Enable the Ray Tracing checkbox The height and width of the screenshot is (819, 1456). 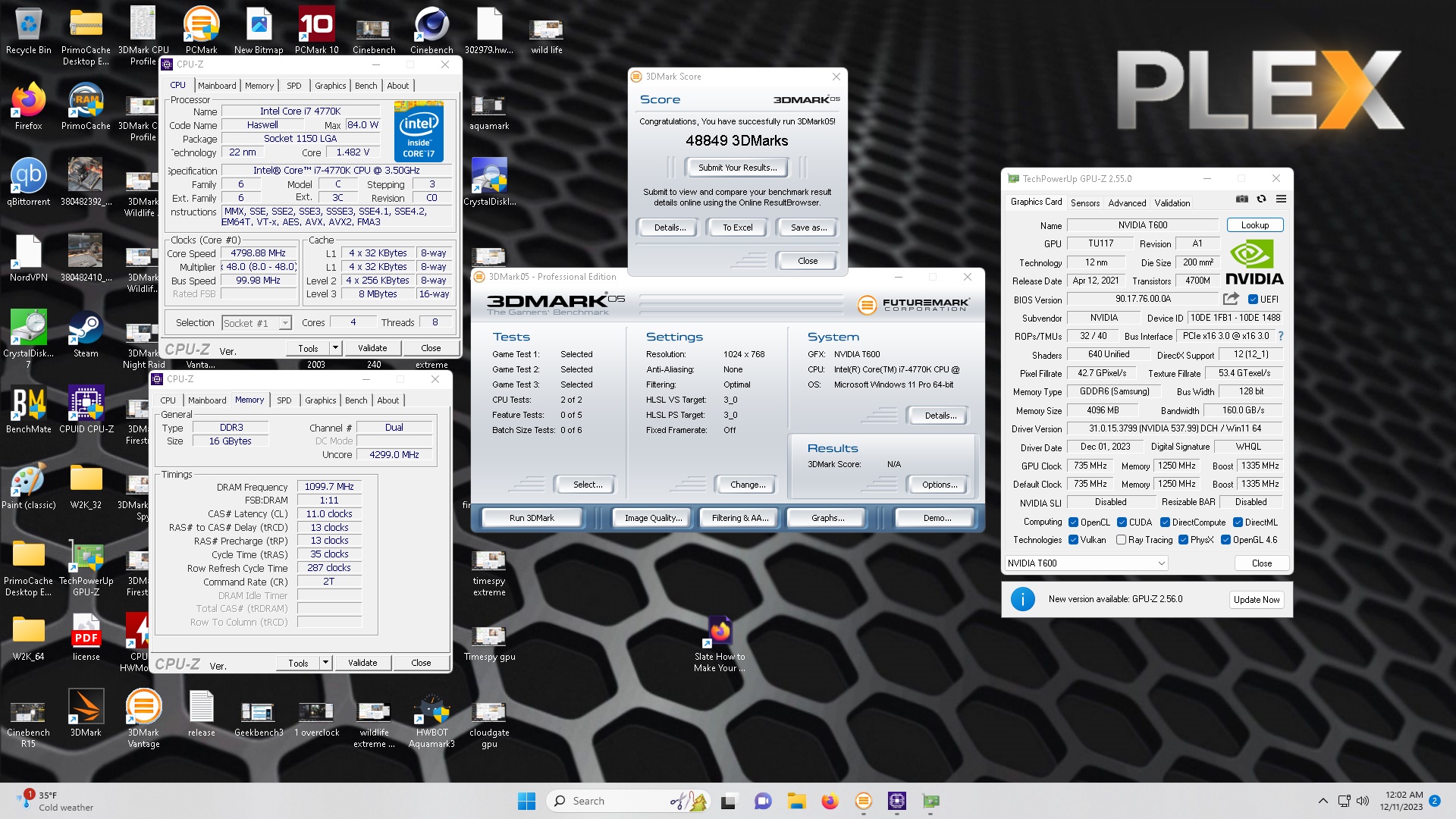point(1121,540)
